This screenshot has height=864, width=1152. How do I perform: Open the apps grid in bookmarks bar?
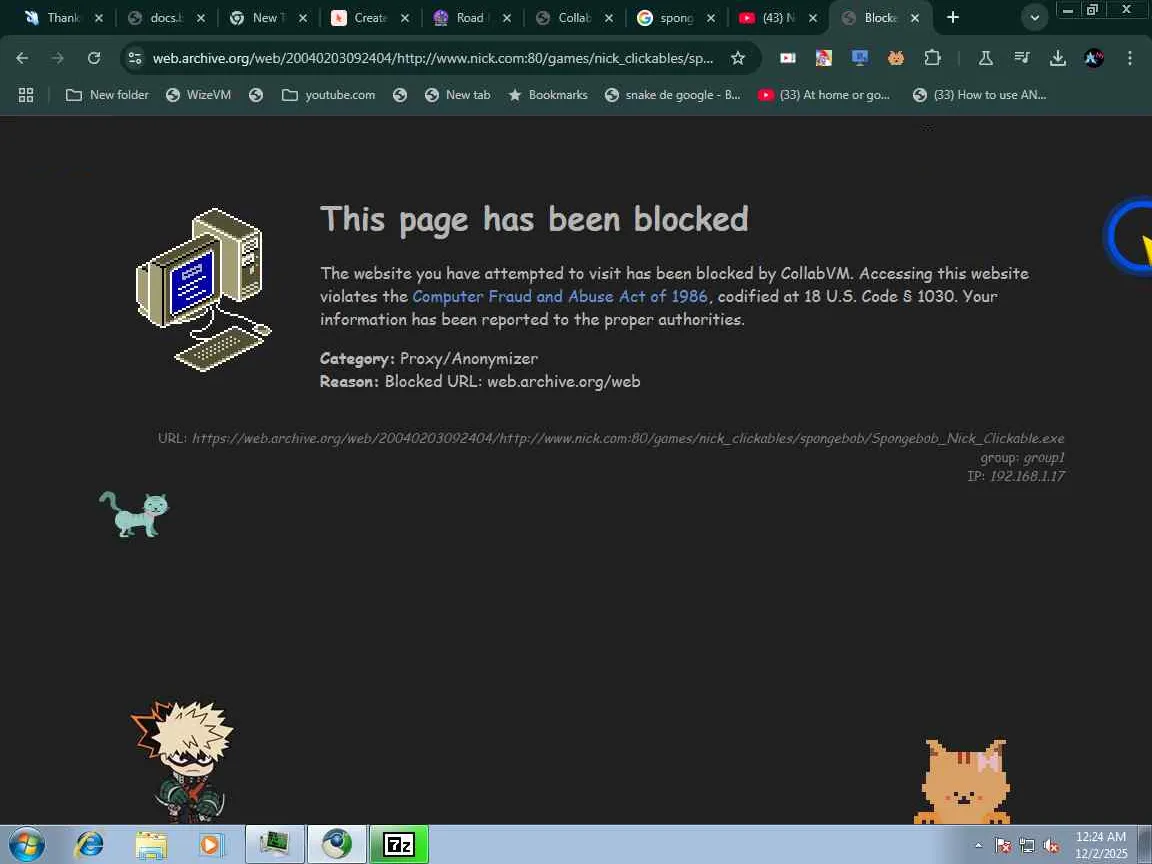coord(26,95)
